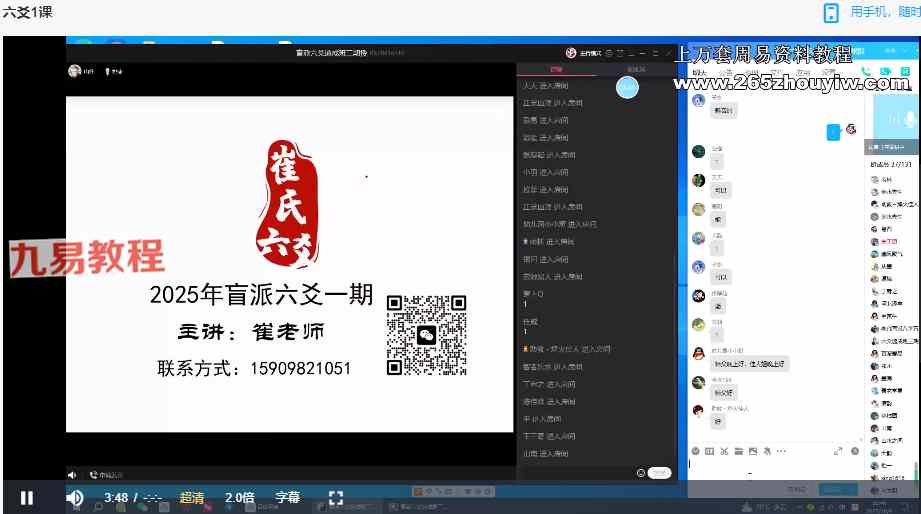Pause the video playback
This screenshot has width=921, height=514.
point(27,497)
